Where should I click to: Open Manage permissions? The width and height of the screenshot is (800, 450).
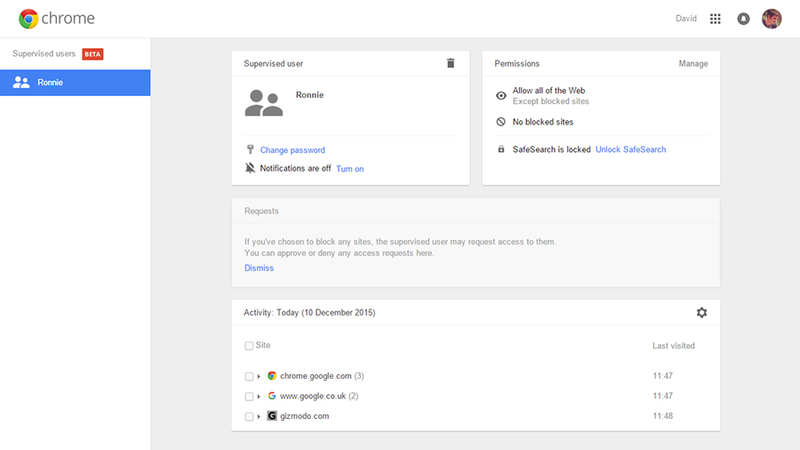click(x=693, y=64)
